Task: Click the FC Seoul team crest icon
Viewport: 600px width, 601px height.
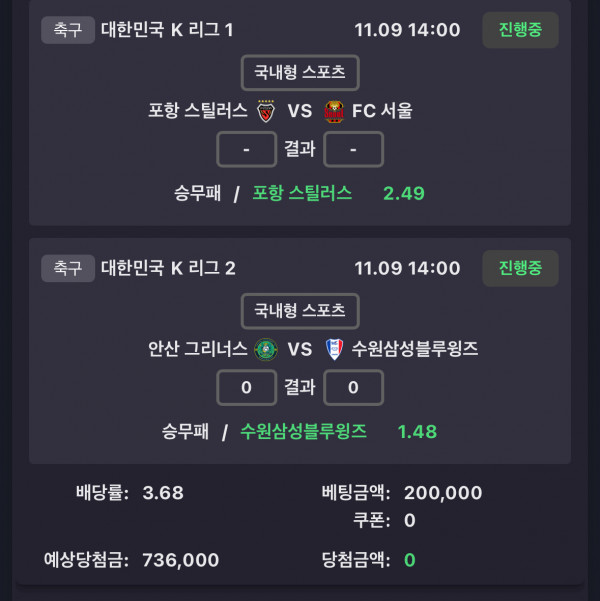Action: (x=334, y=111)
